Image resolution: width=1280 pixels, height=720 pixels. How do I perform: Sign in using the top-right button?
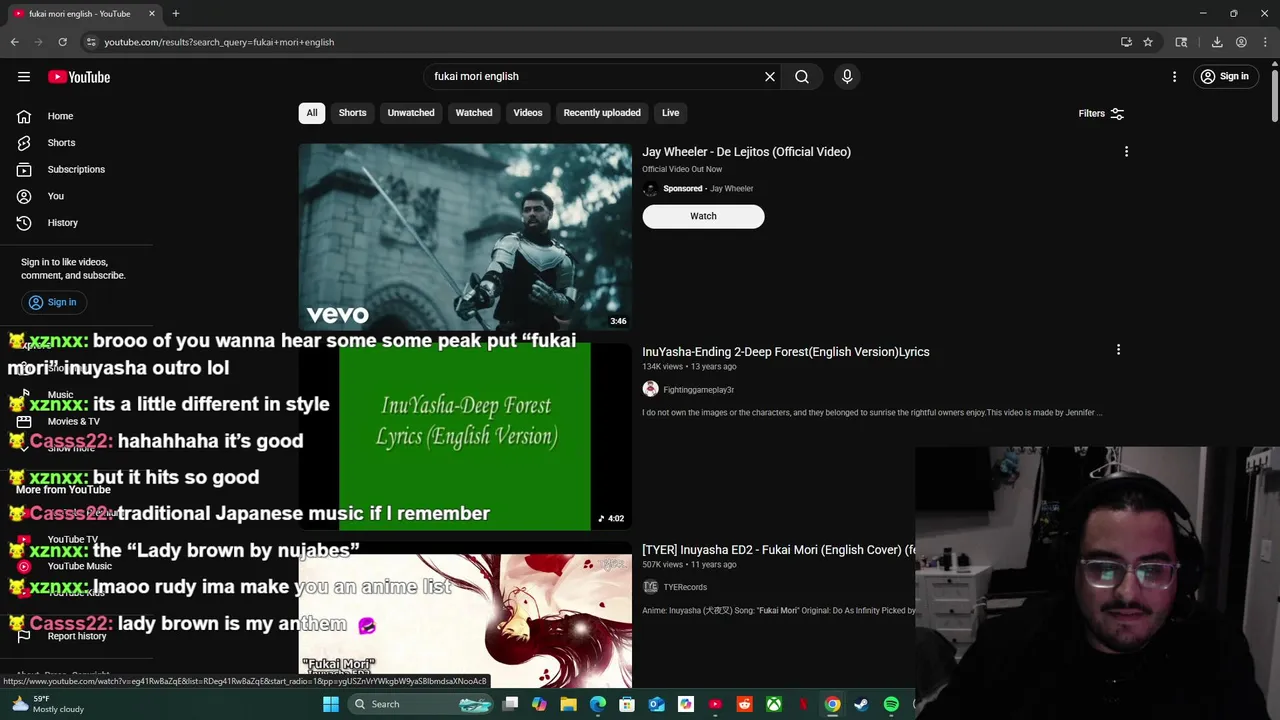(x=1225, y=76)
